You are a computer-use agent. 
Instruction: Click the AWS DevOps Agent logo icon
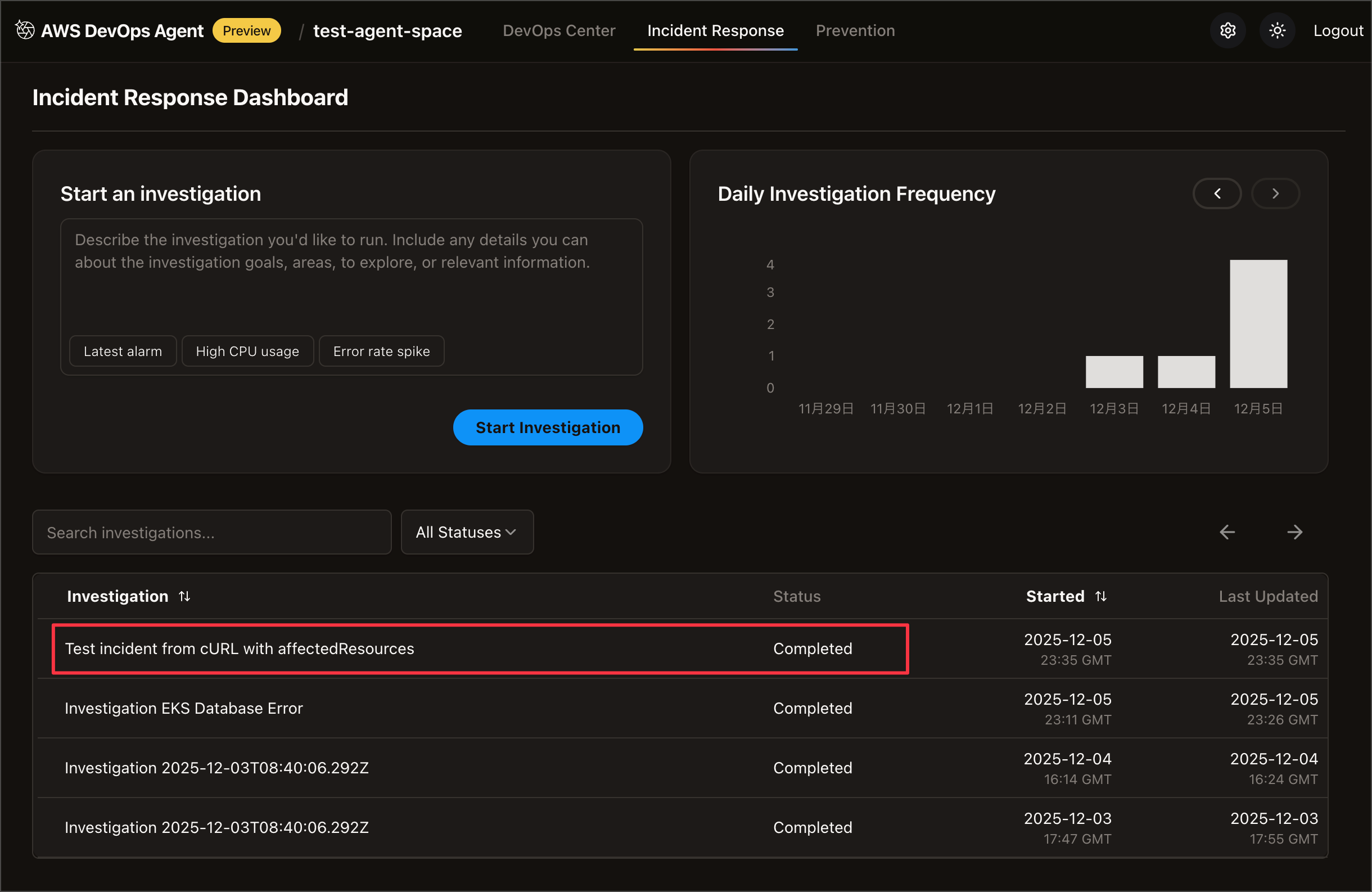(25, 30)
